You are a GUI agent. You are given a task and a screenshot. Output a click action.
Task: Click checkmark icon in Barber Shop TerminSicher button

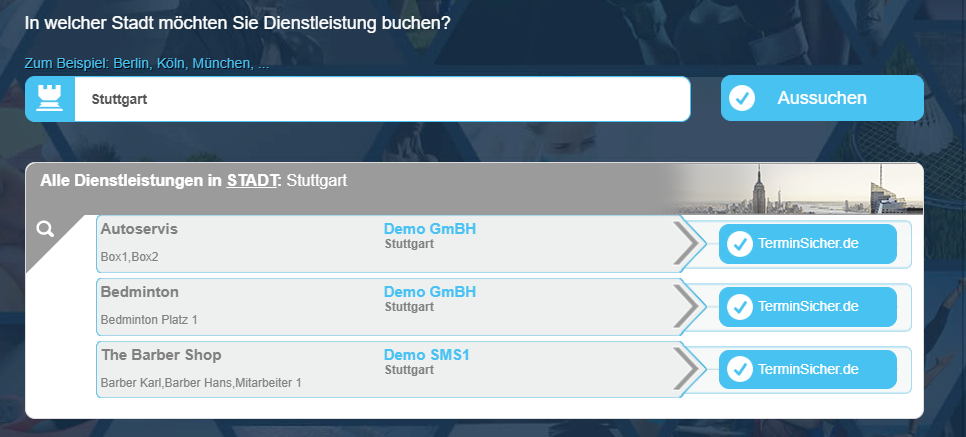pos(739,370)
